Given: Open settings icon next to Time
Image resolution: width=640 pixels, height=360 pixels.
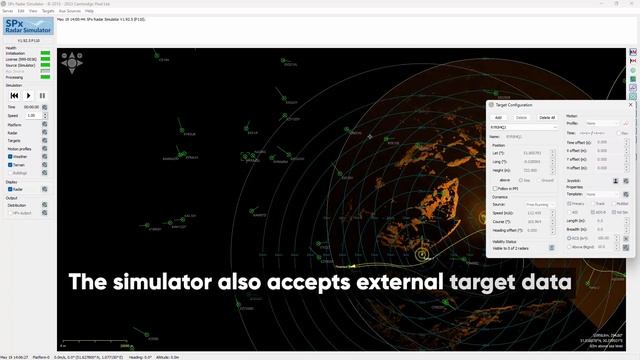Looking at the screenshot, I should 44,107.
